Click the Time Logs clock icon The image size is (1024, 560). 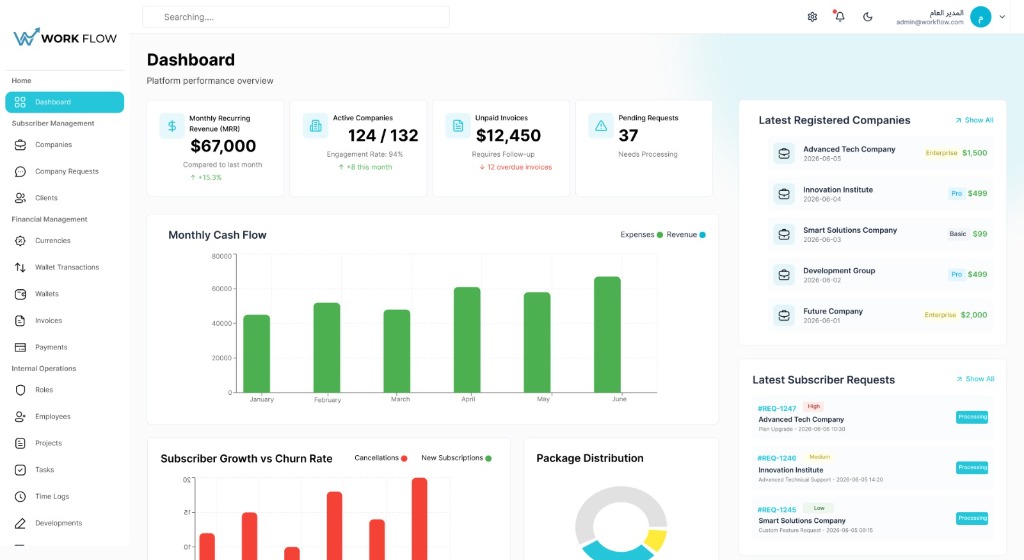20,497
